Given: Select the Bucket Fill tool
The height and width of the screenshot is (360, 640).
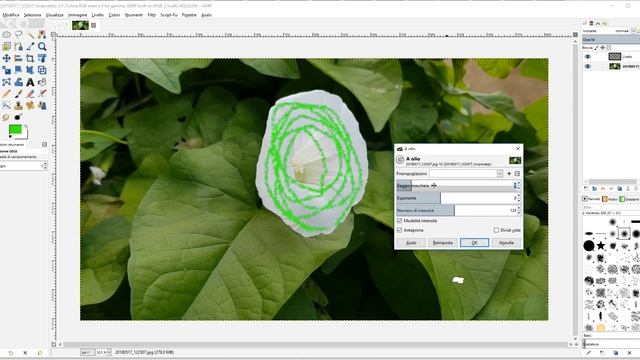Looking at the screenshot, I should pyautogui.click(x=42, y=82).
